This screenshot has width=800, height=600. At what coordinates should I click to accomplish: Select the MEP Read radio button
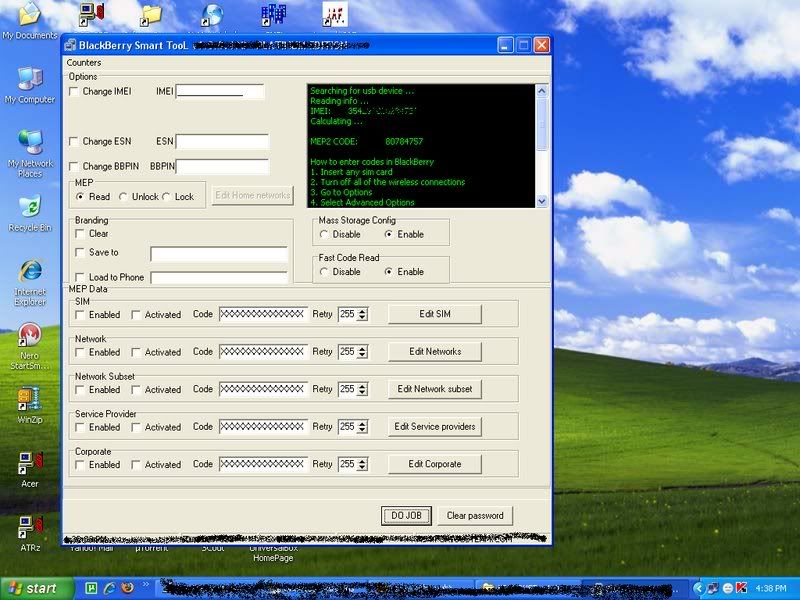coord(80,197)
